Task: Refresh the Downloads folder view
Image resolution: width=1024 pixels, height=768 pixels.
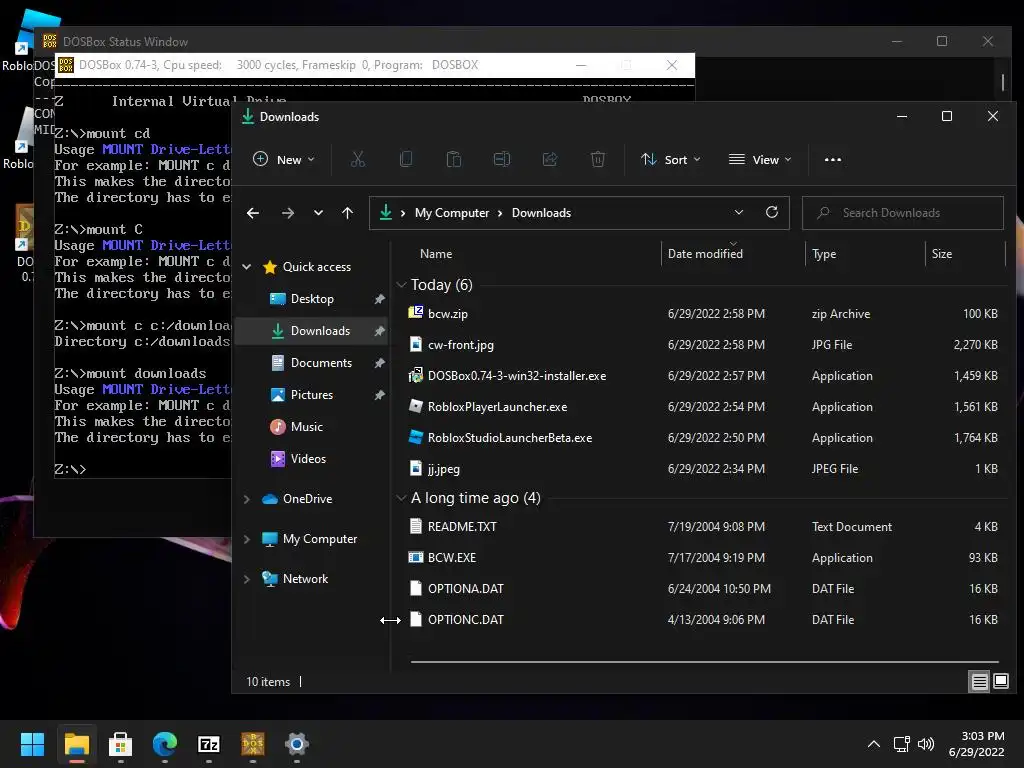Action: [x=772, y=212]
